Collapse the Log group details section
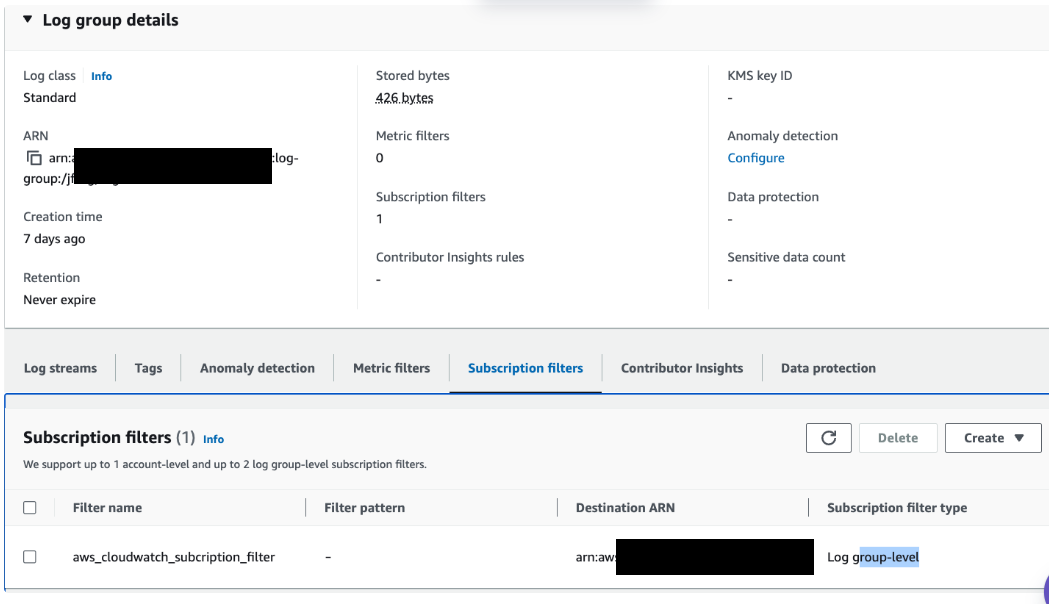 tap(25, 19)
